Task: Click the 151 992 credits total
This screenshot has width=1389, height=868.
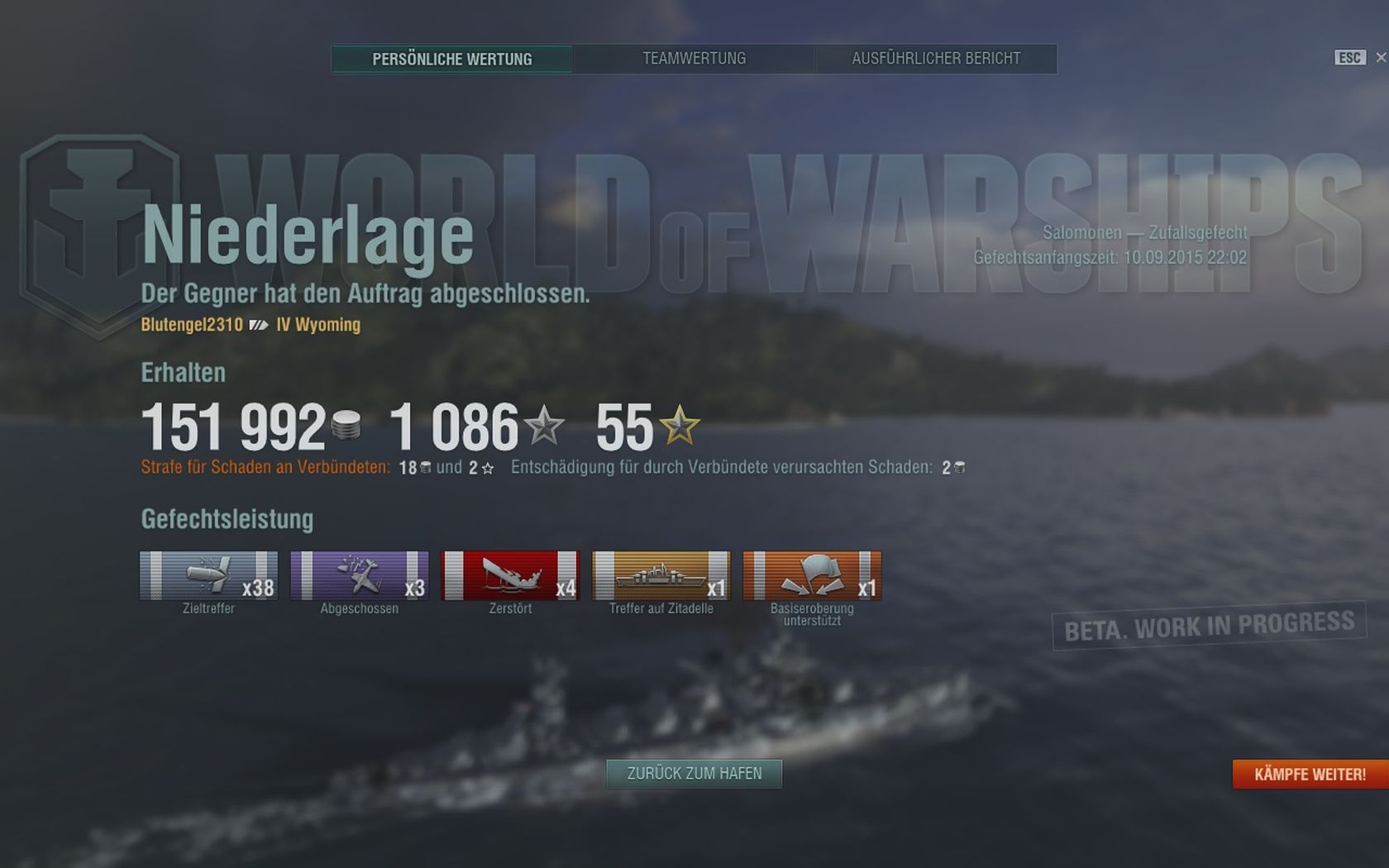Action: click(x=234, y=427)
